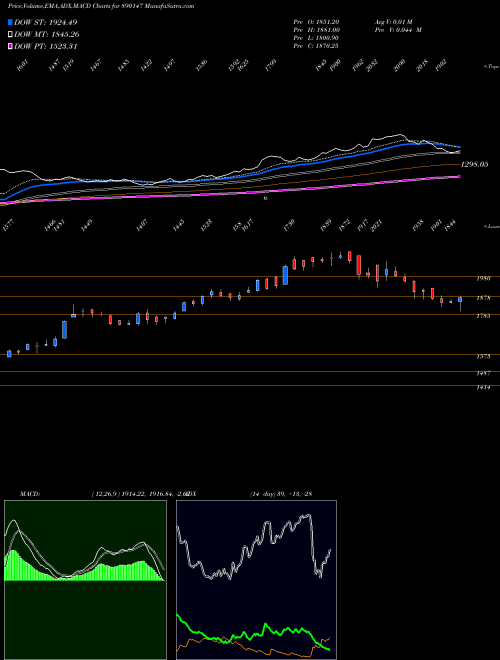
Task: Click the 1785 price level label
Action: point(483,316)
